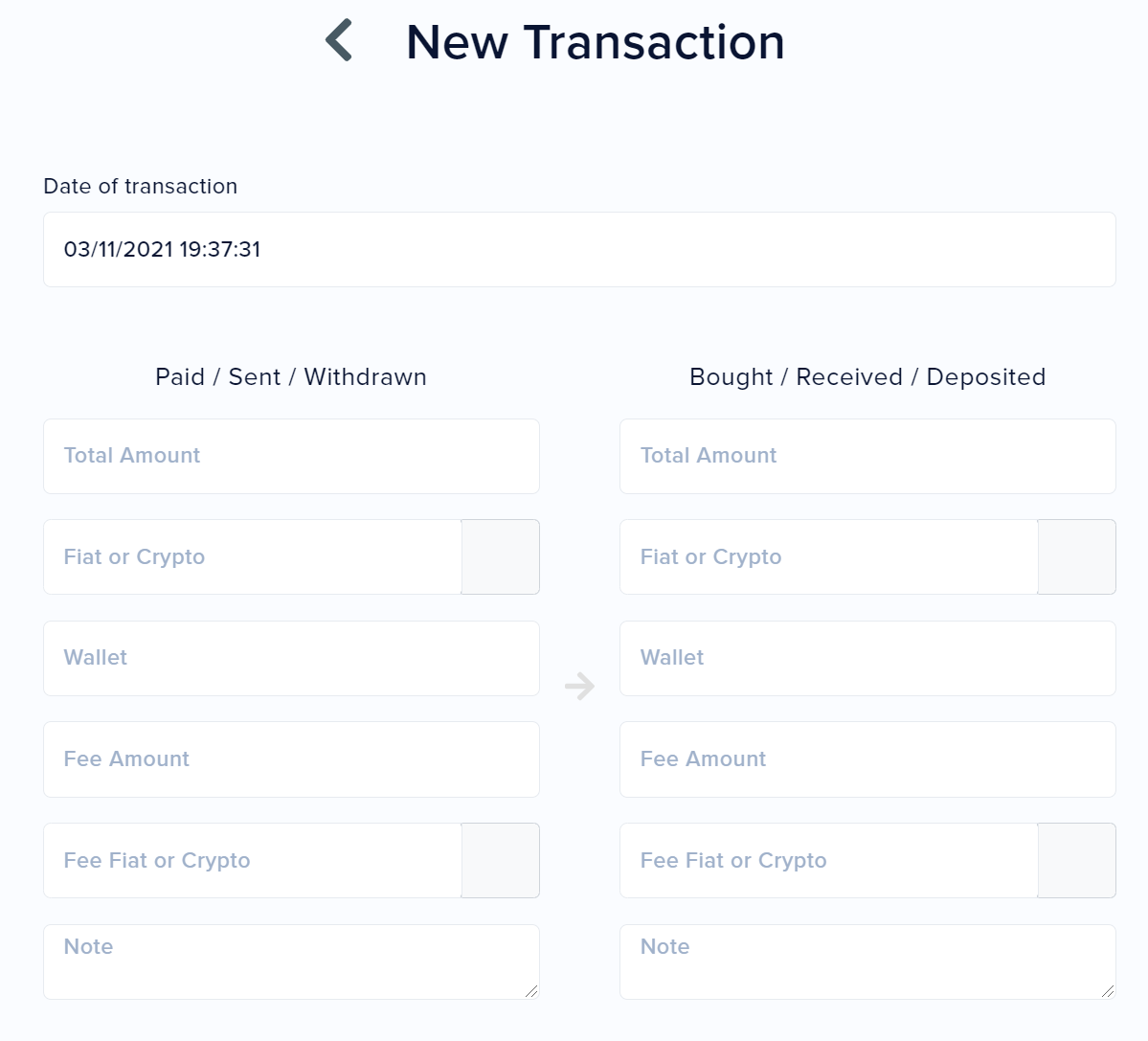This screenshot has width=1148, height=1041.
Task: Click the back chevron beside New Transaction
Action: [339, 41]
